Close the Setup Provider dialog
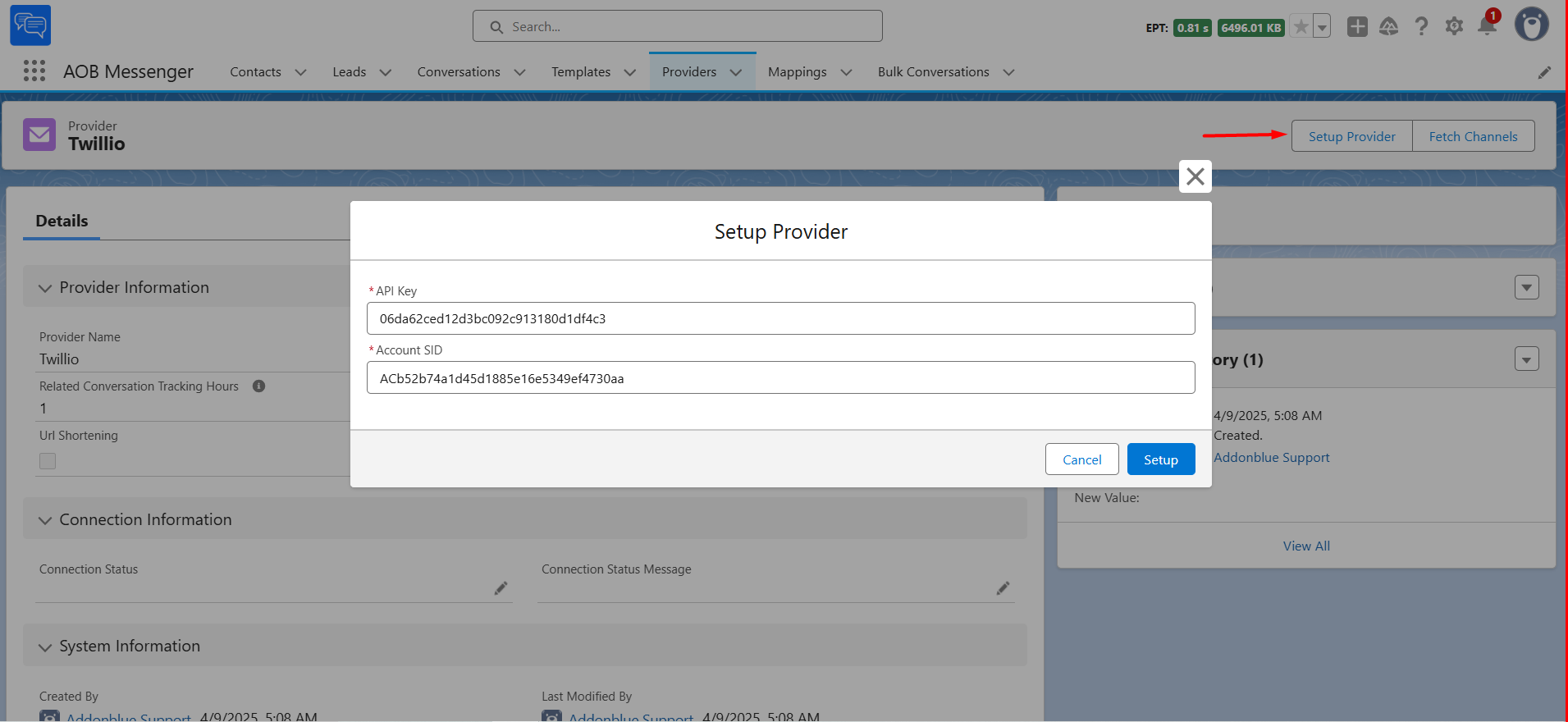 coord(1195,176)
